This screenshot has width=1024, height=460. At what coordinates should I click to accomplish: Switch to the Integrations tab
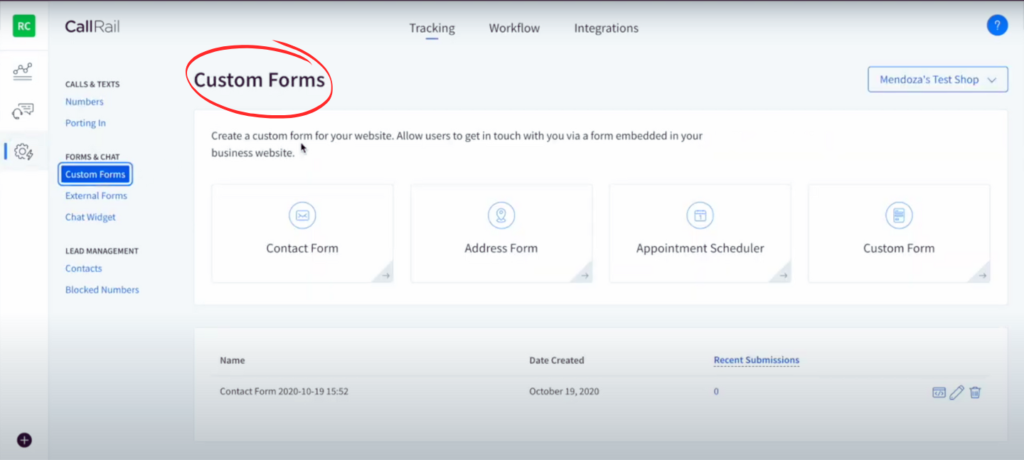click(x=606, y=28)
